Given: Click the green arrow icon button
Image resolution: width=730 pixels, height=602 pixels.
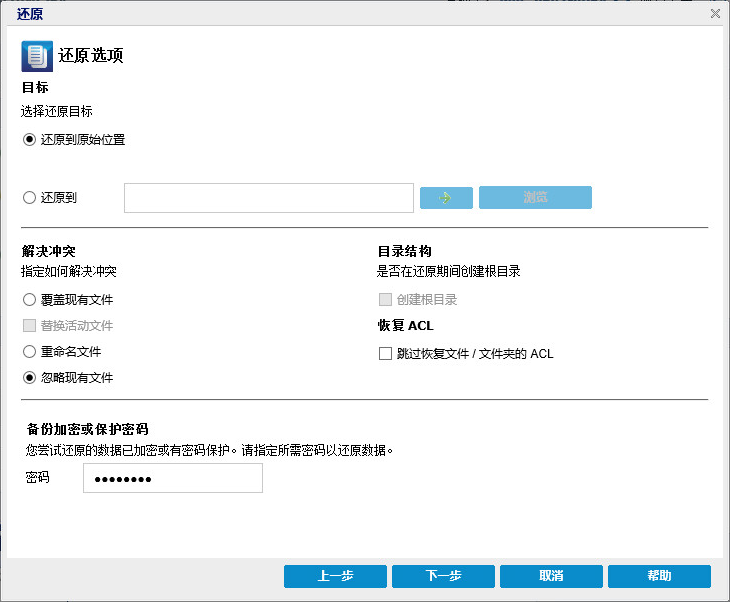Looking at the screenshot, I should pos(446,197).
